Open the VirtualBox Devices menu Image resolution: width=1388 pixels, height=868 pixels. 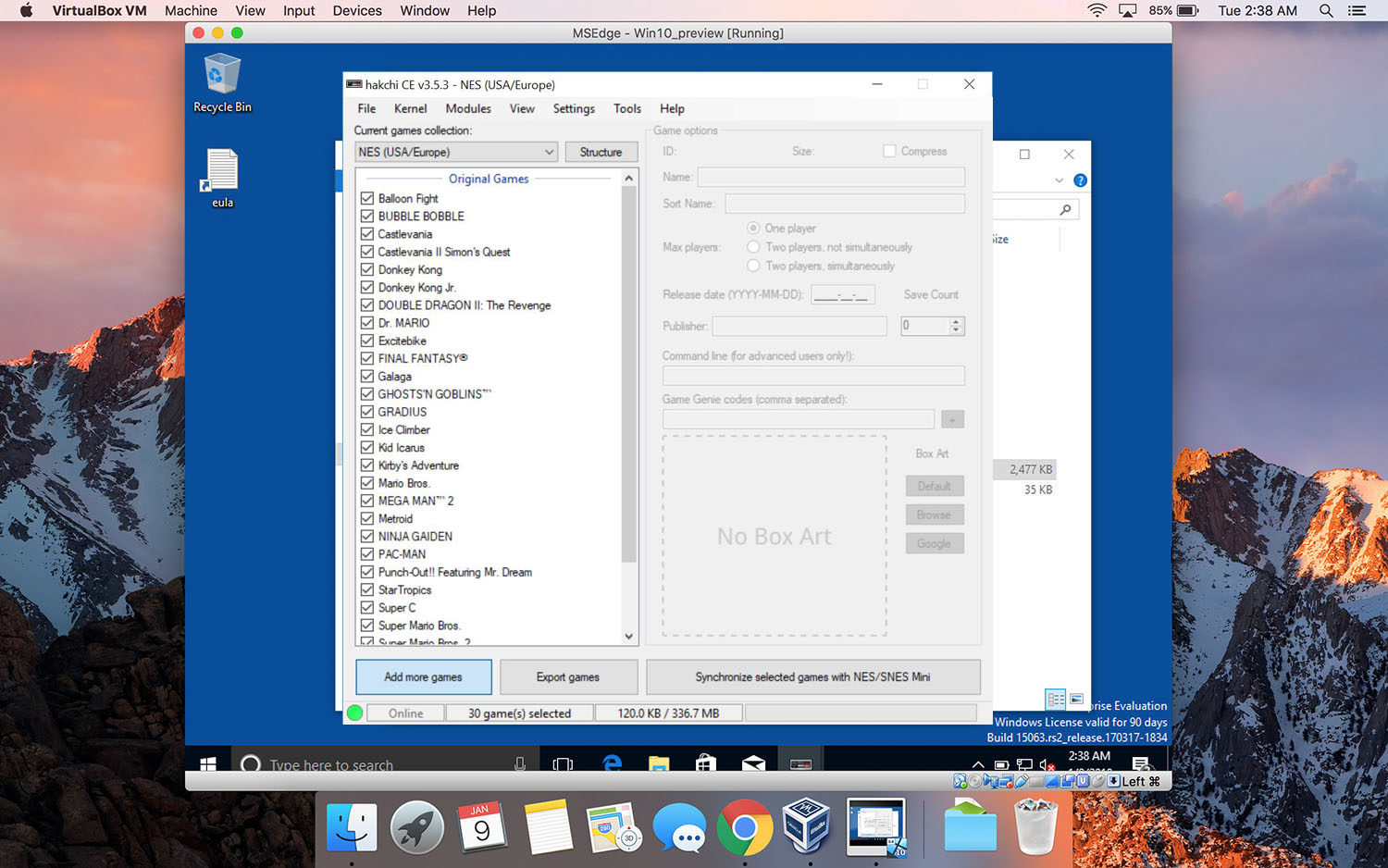pos(357,11)
